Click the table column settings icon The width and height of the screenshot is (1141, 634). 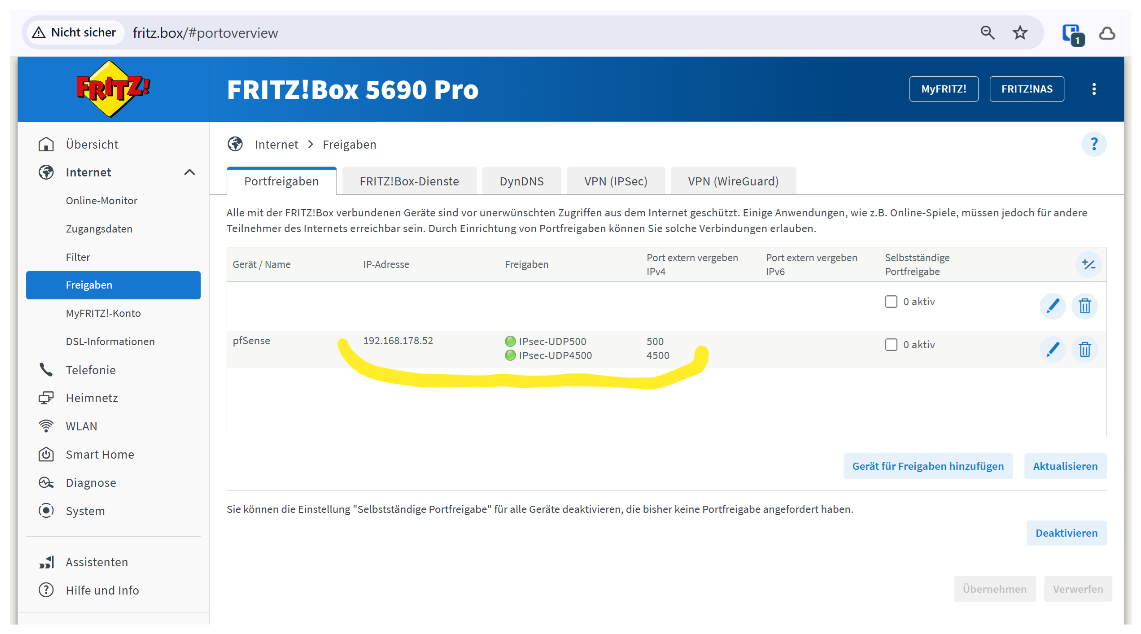1088,265
